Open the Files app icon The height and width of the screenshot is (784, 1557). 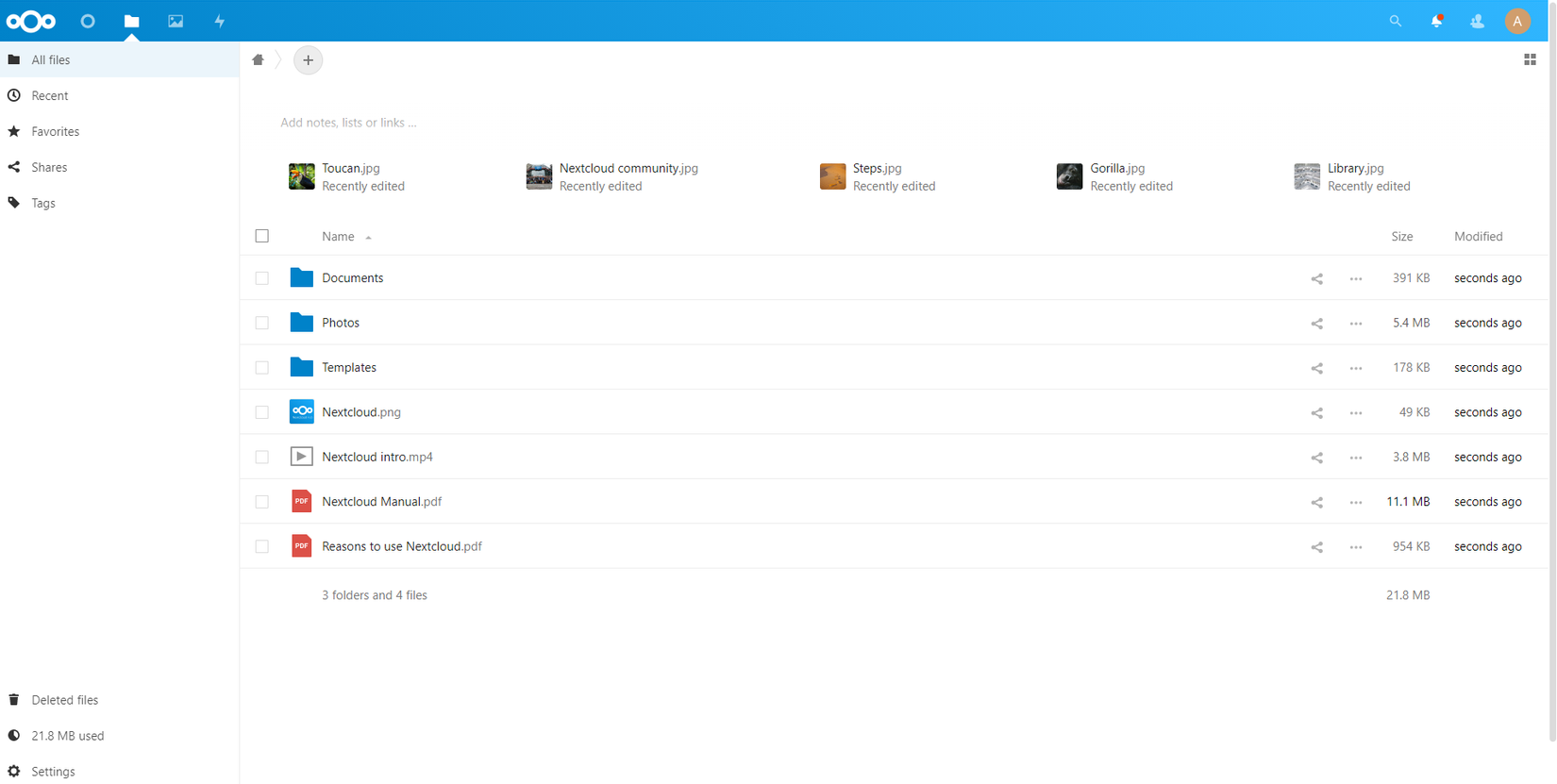[x=131, y=21]
